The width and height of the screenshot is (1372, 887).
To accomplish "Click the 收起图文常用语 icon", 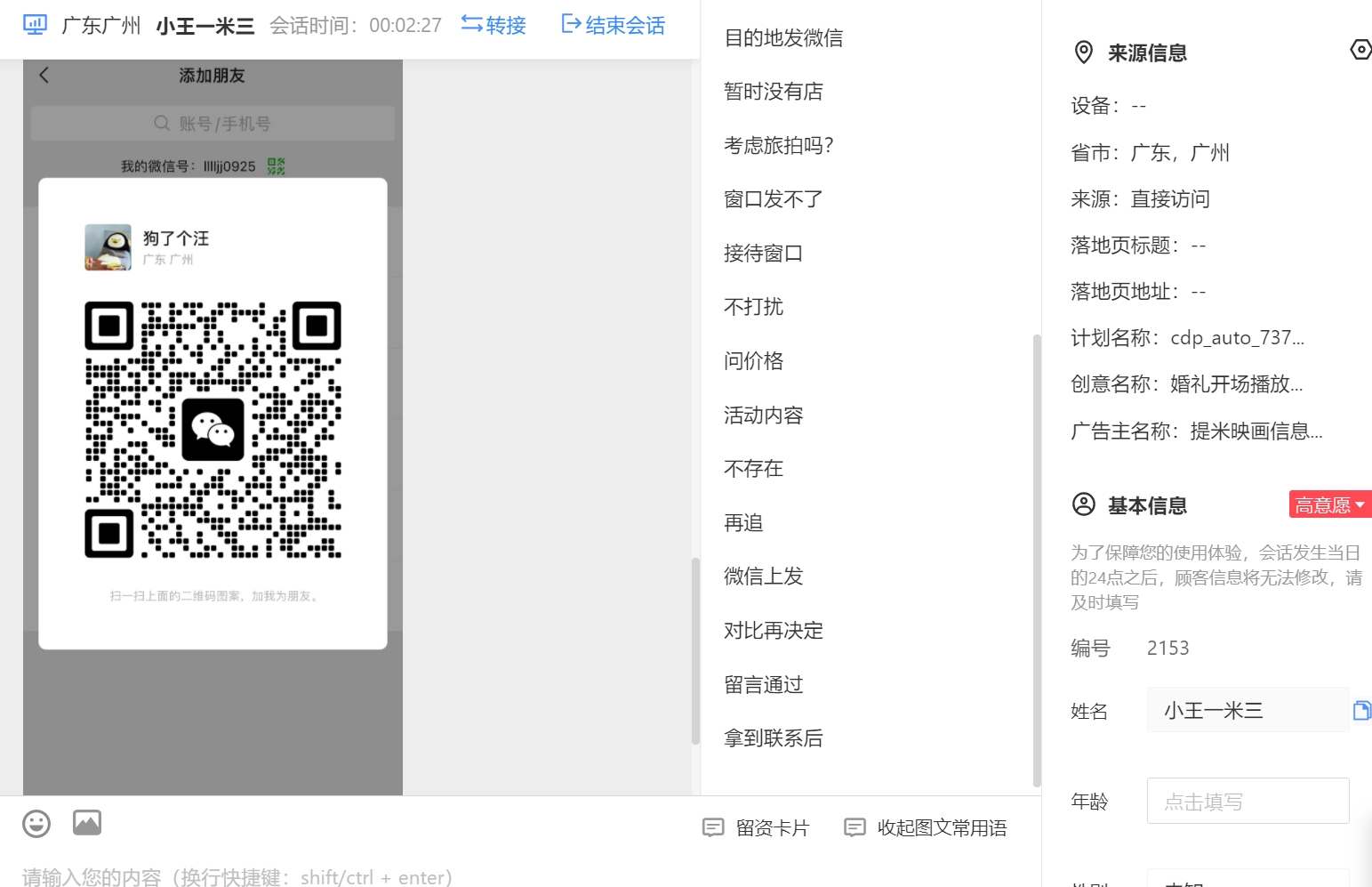I will coord(854,828).
